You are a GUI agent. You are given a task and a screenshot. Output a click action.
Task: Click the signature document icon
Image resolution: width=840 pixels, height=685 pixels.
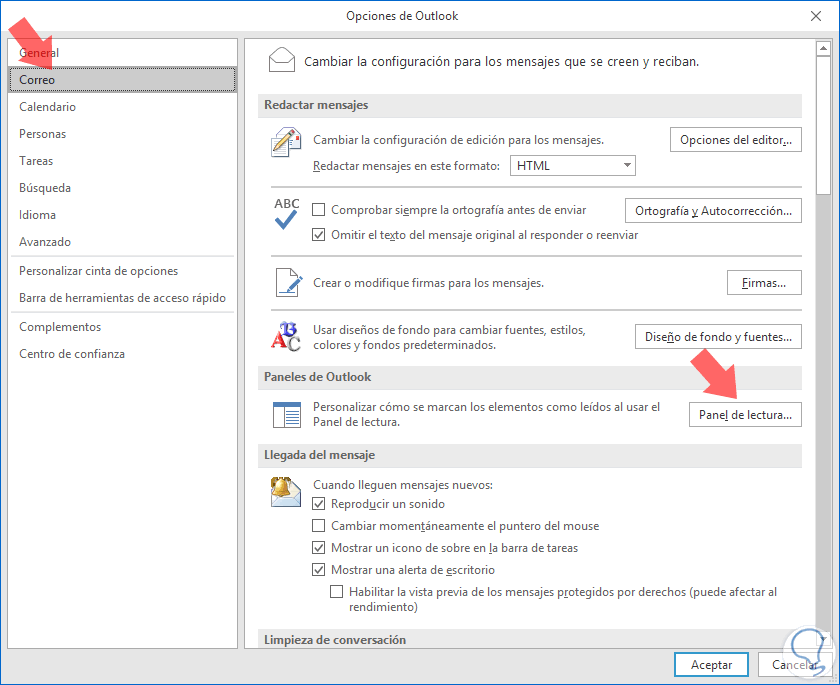[288, 282]
